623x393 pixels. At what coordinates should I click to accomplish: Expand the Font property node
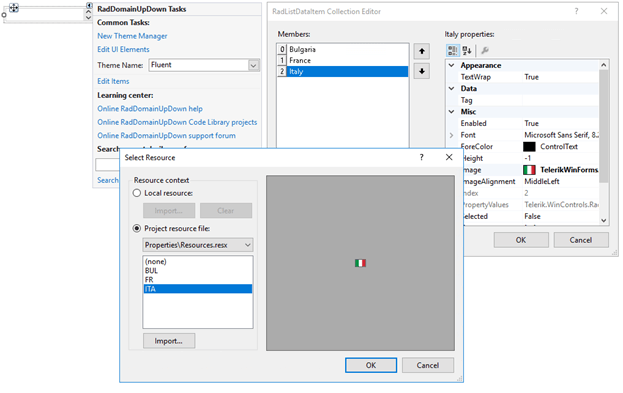[451, 135]
